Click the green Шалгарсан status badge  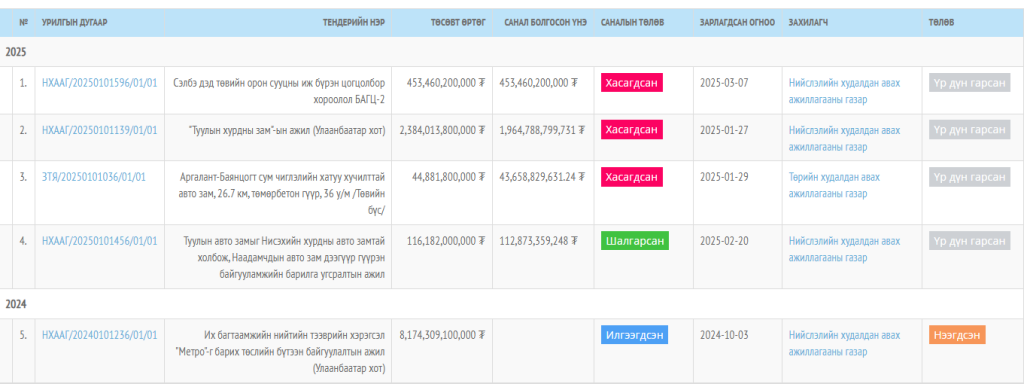point(635,241)
